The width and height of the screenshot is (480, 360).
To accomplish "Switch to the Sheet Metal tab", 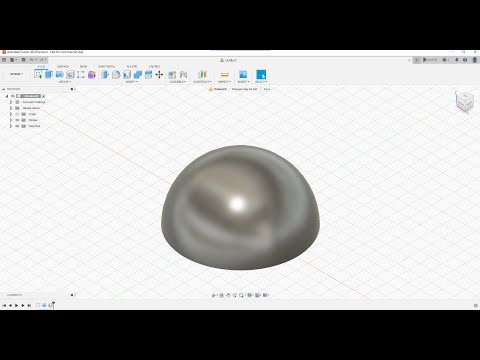I will click(x=107, y=66).
